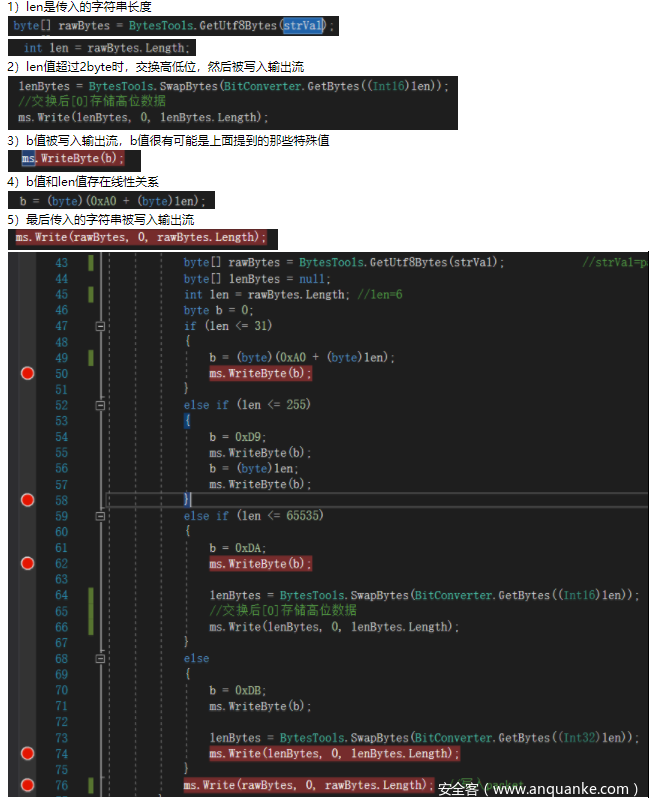Click red-highlighted 'ms.Write(rawBytes...' in top snippet

pyautogui.click(x=141, y=237)
